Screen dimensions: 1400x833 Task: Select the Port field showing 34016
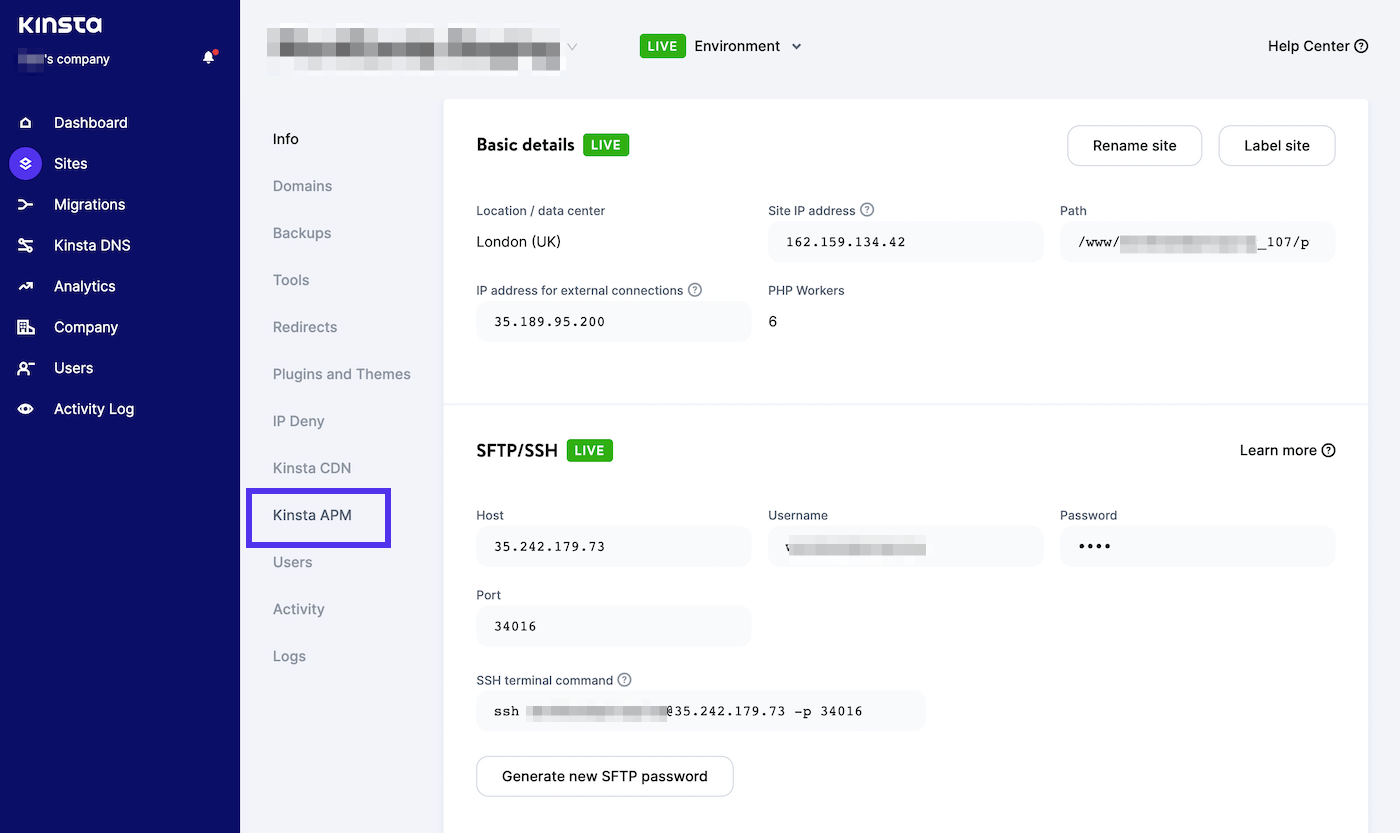(x=613, y=625)
